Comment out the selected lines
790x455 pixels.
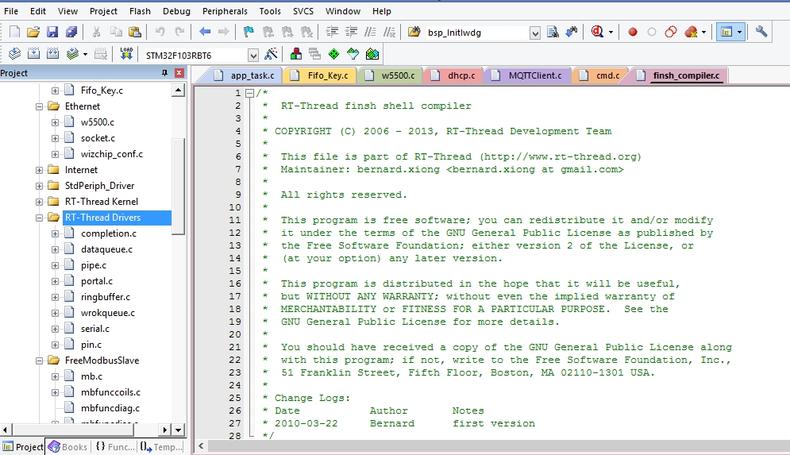pyautogui.click(x=370, y=32)
